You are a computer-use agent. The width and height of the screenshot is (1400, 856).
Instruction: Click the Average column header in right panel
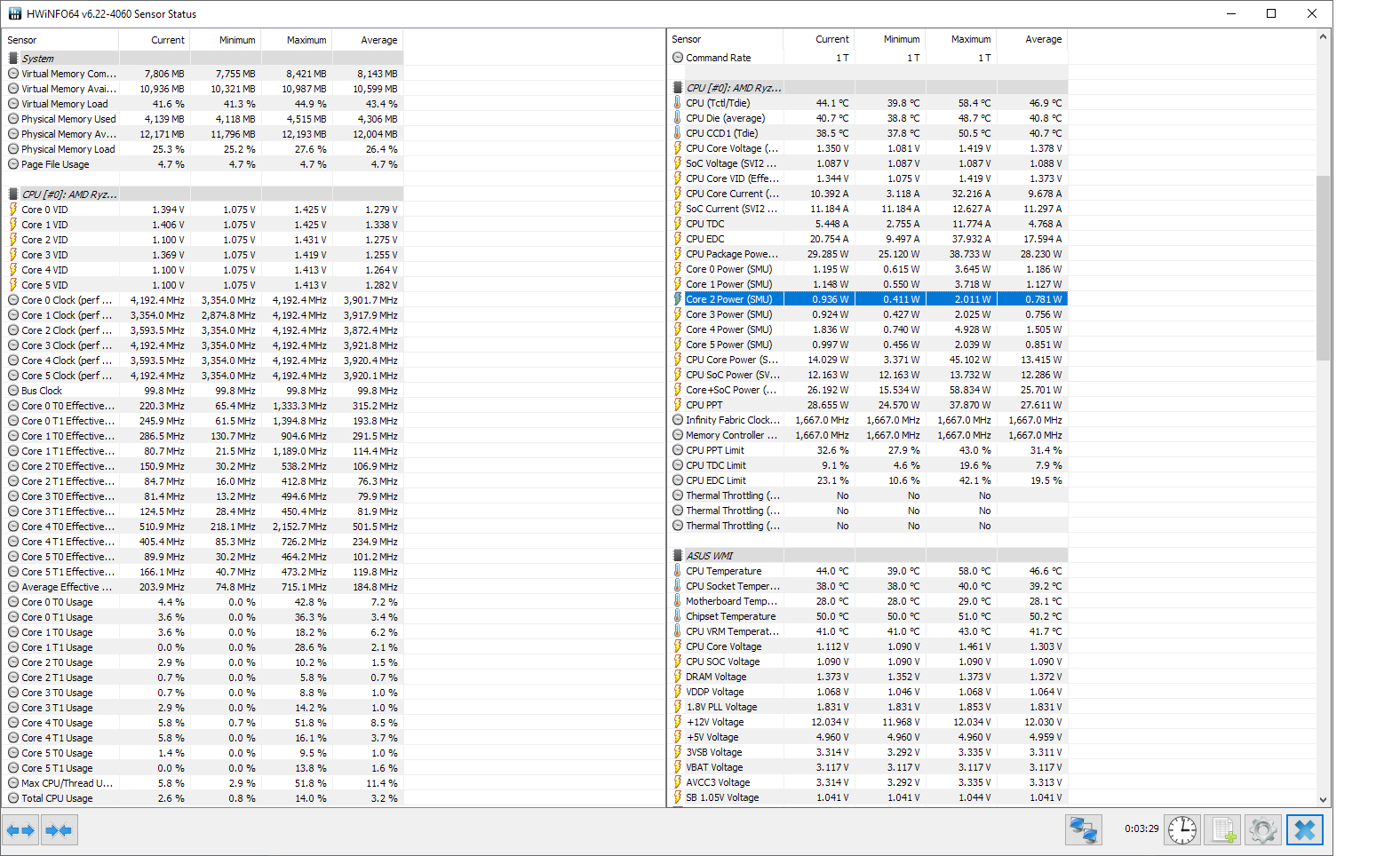[x=1043, y=39]
